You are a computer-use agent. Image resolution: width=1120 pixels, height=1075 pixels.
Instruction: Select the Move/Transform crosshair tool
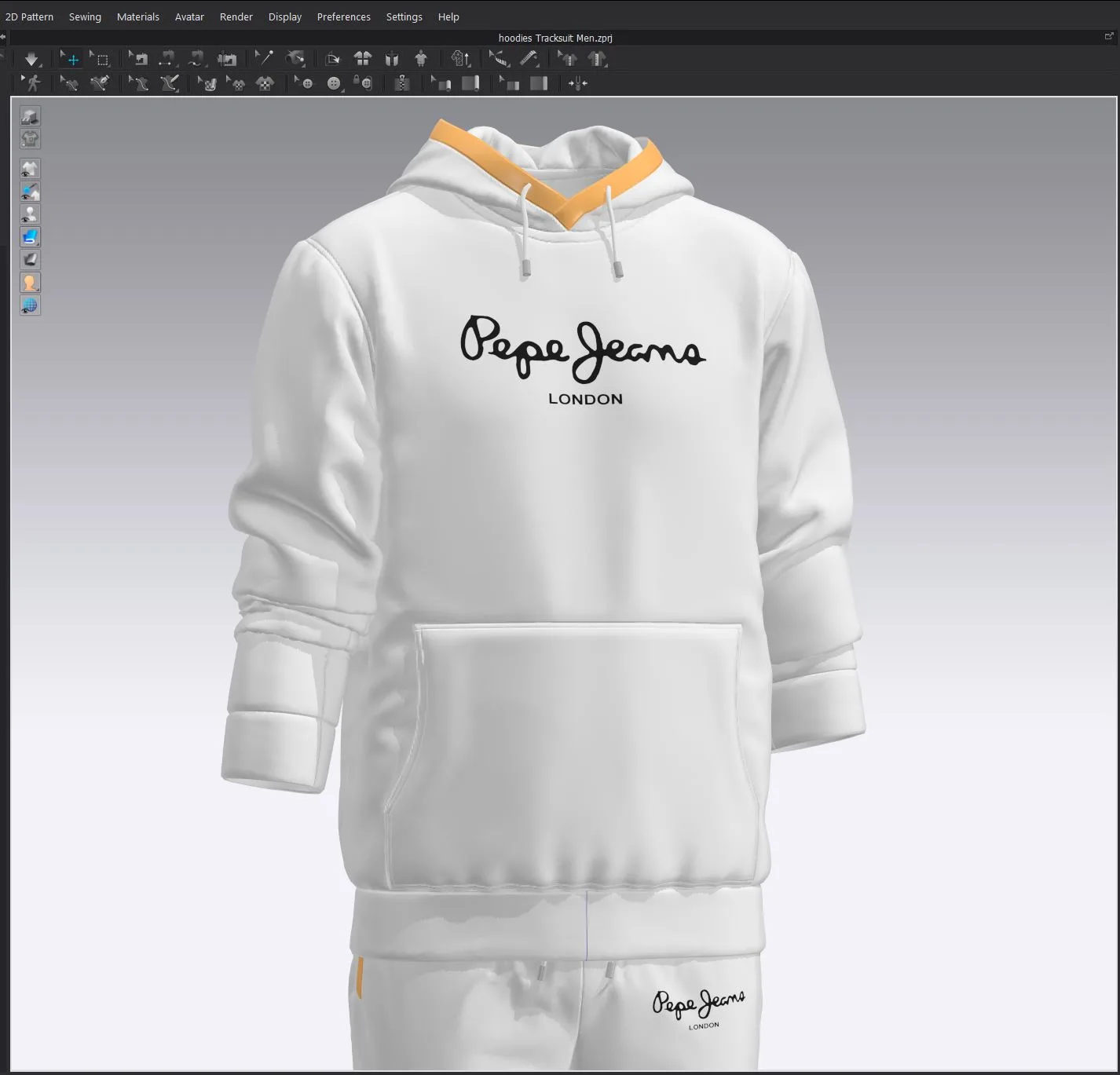point(70,58)
